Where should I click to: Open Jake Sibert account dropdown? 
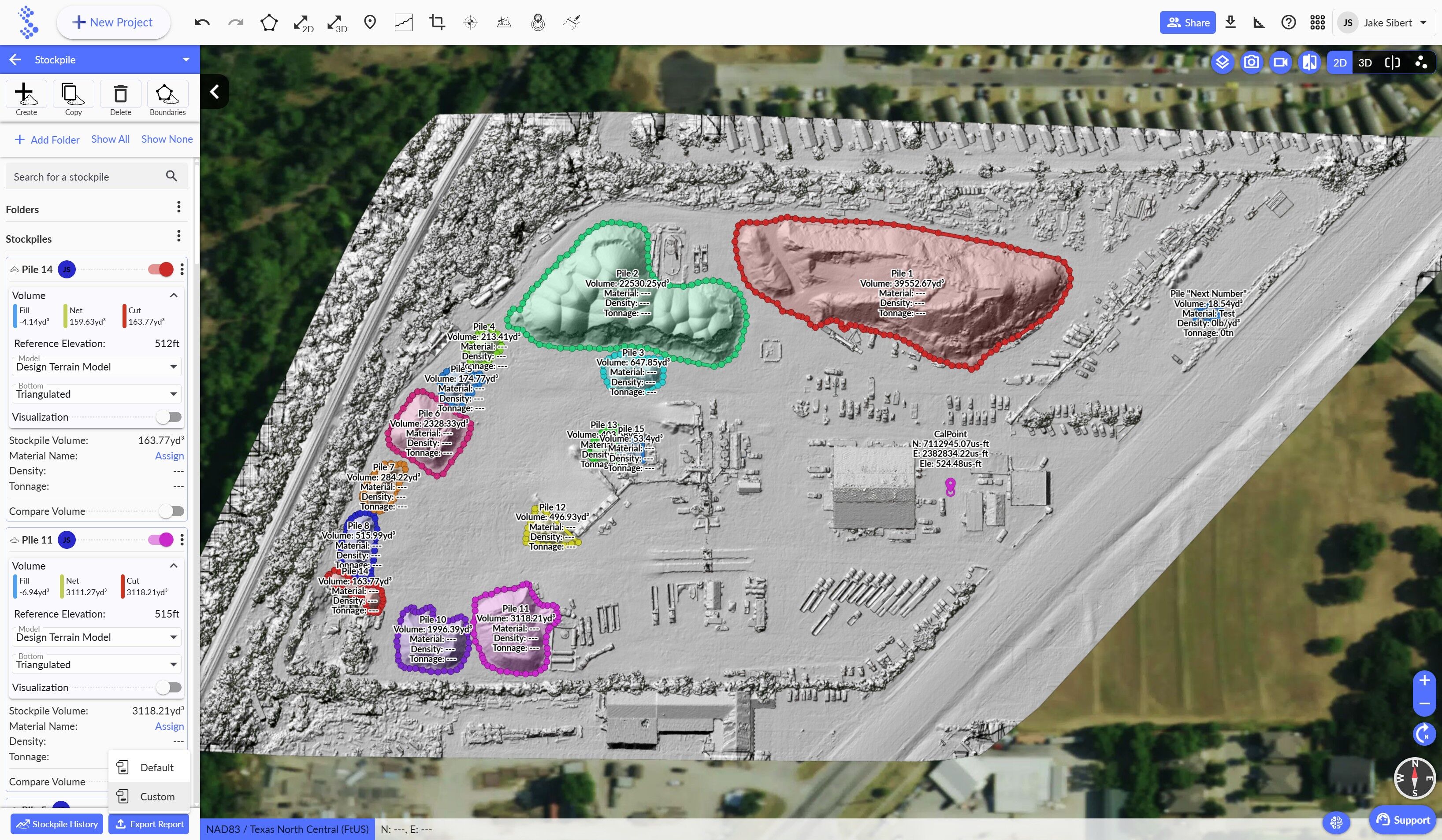click(1384, 22)
